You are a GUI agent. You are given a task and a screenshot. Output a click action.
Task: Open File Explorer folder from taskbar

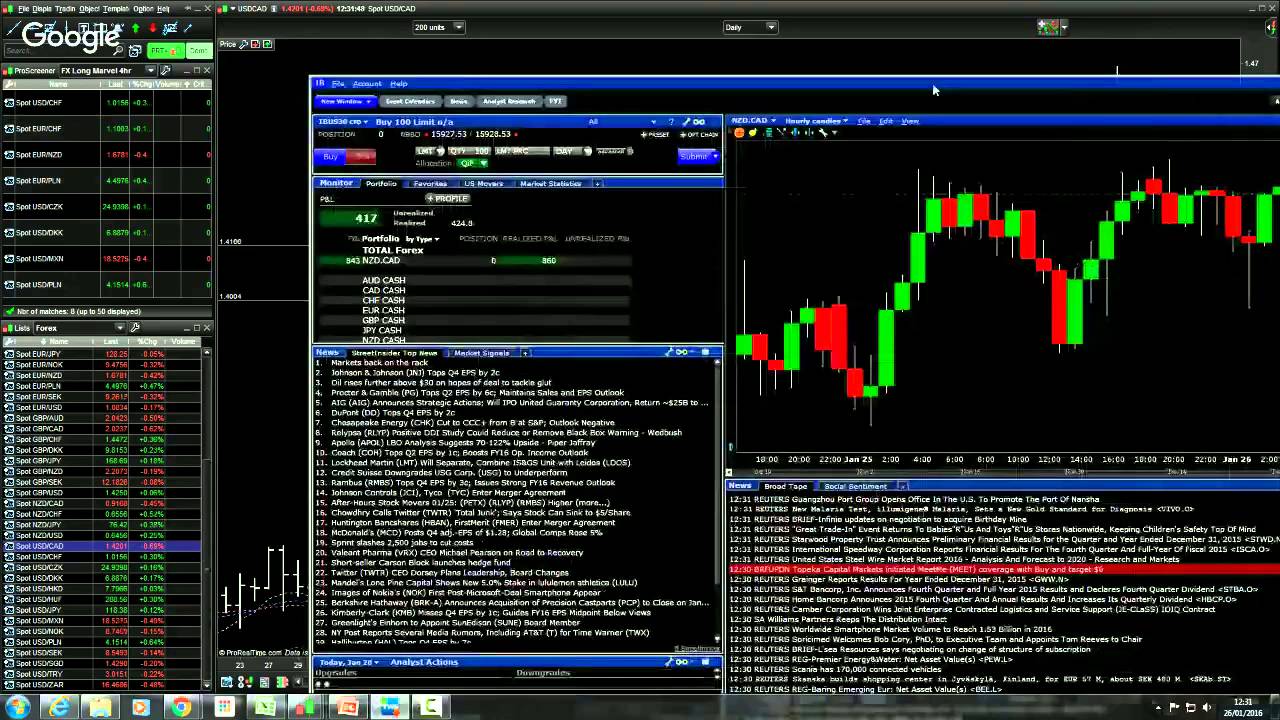(100, 707)
